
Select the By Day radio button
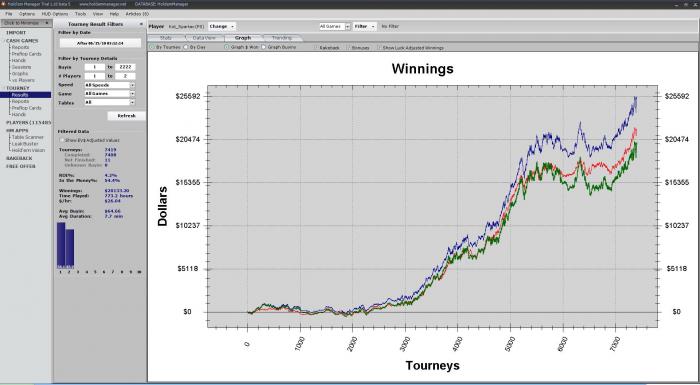187,47
